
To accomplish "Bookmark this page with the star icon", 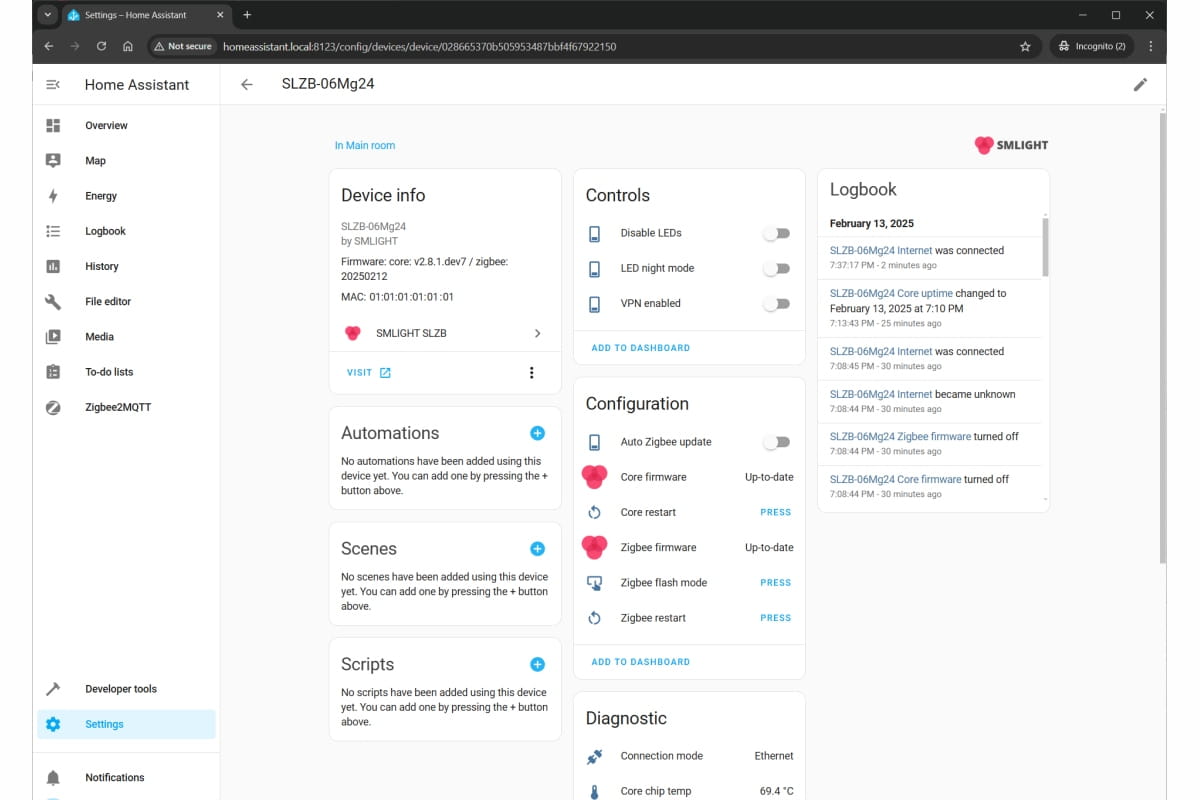I will [1025, 46].
